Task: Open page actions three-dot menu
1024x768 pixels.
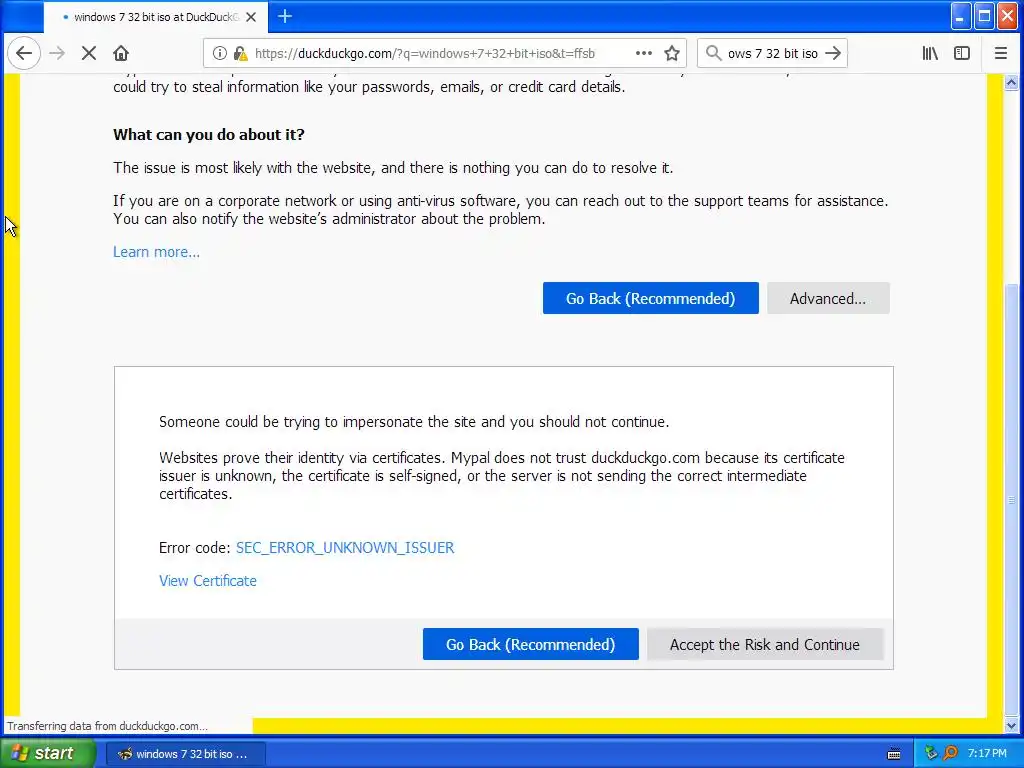Action: point(644,54)
